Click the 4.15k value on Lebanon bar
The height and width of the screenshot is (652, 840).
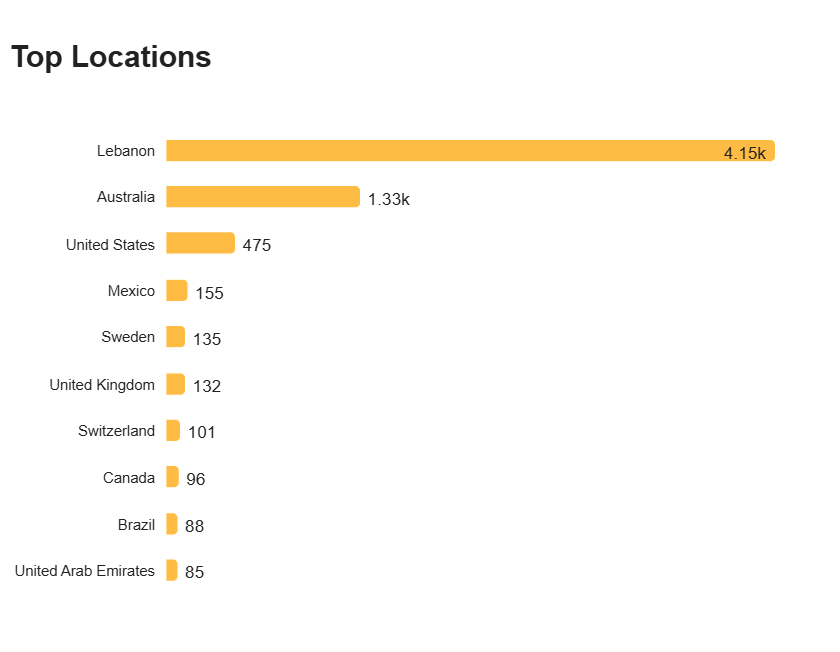click(745, 153)
